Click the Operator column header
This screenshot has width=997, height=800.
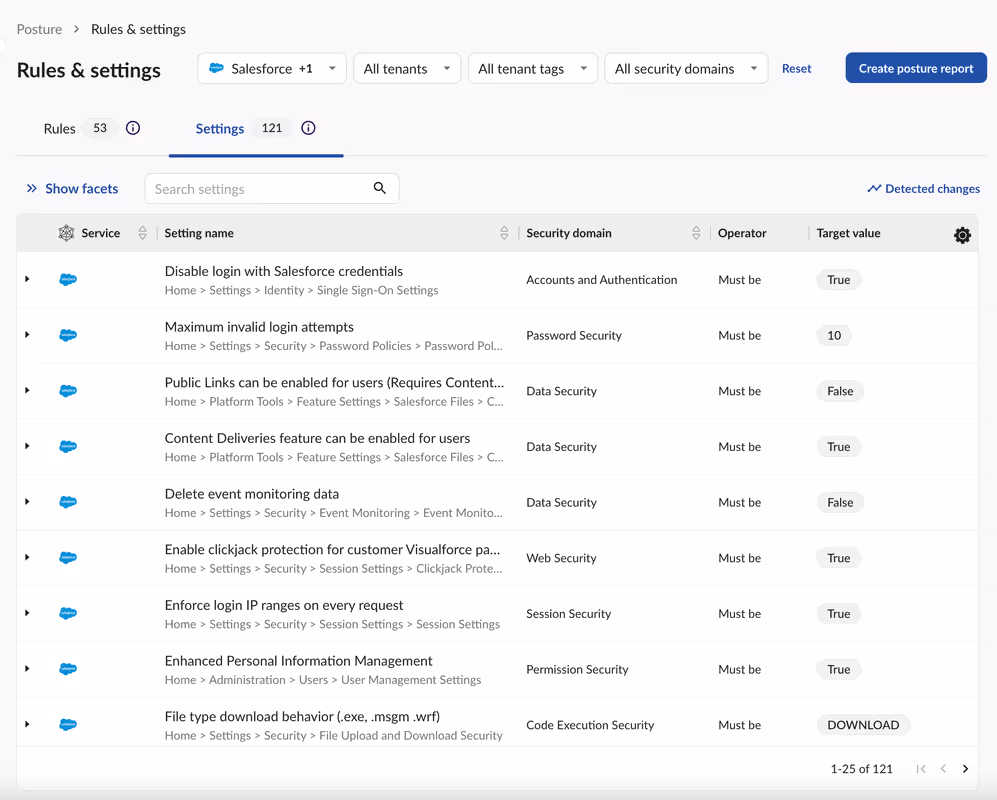point(742,233)
